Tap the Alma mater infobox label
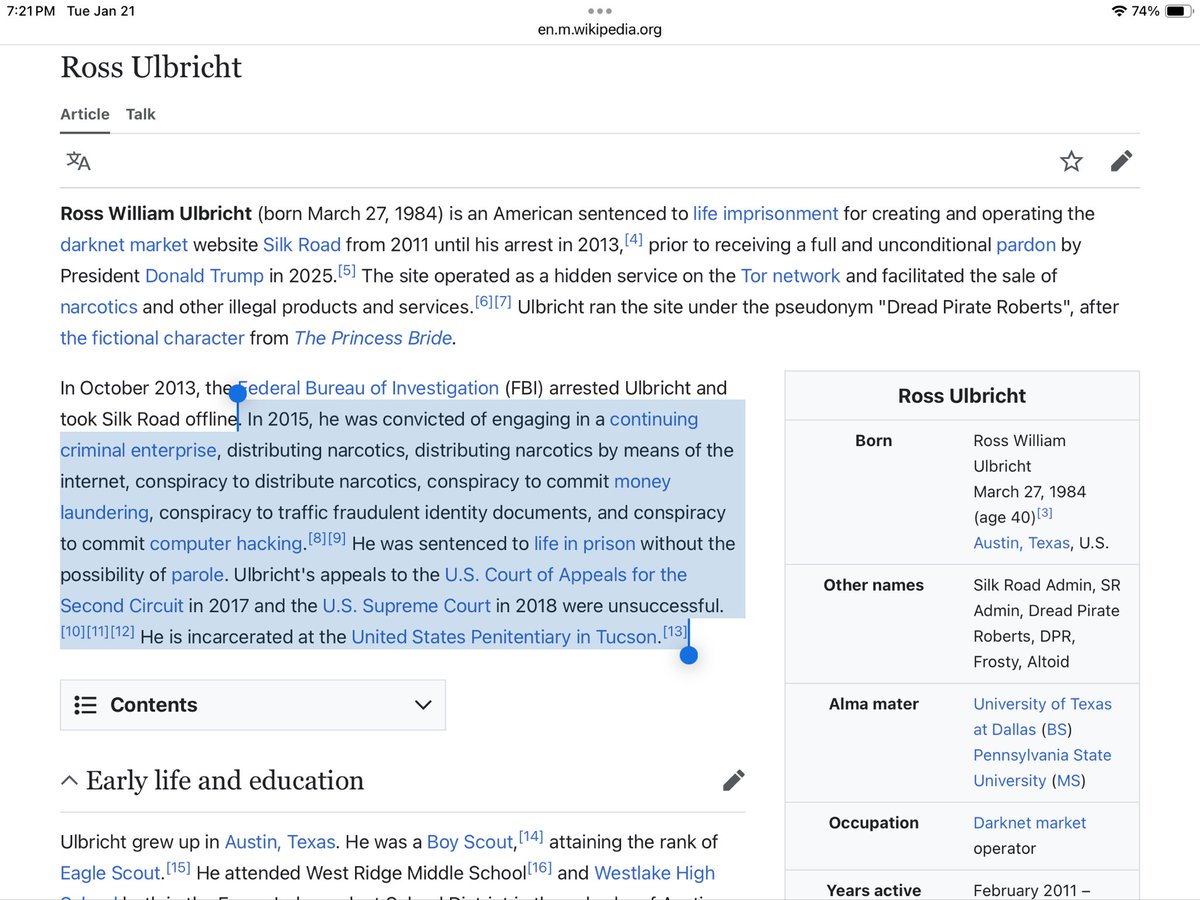 873,704
